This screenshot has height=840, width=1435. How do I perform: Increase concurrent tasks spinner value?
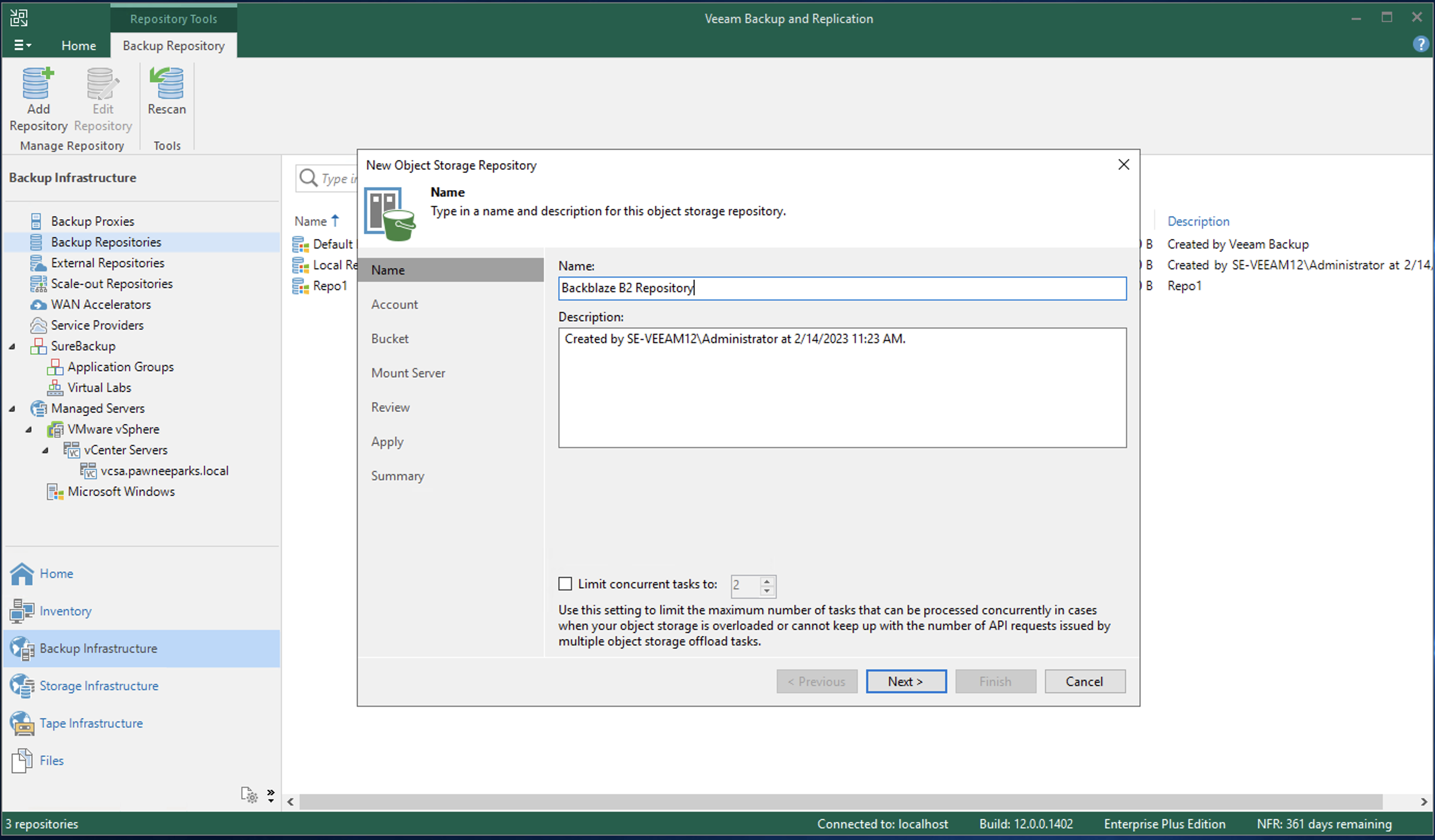coord(767,581)
